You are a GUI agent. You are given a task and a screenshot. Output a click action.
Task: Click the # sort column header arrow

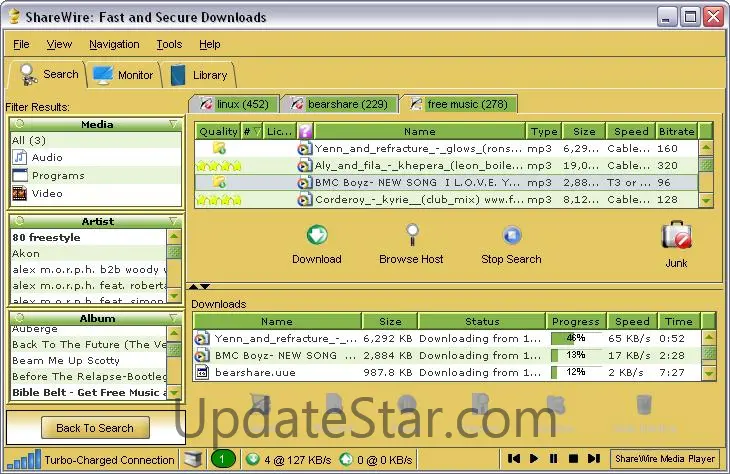(257, 132)
